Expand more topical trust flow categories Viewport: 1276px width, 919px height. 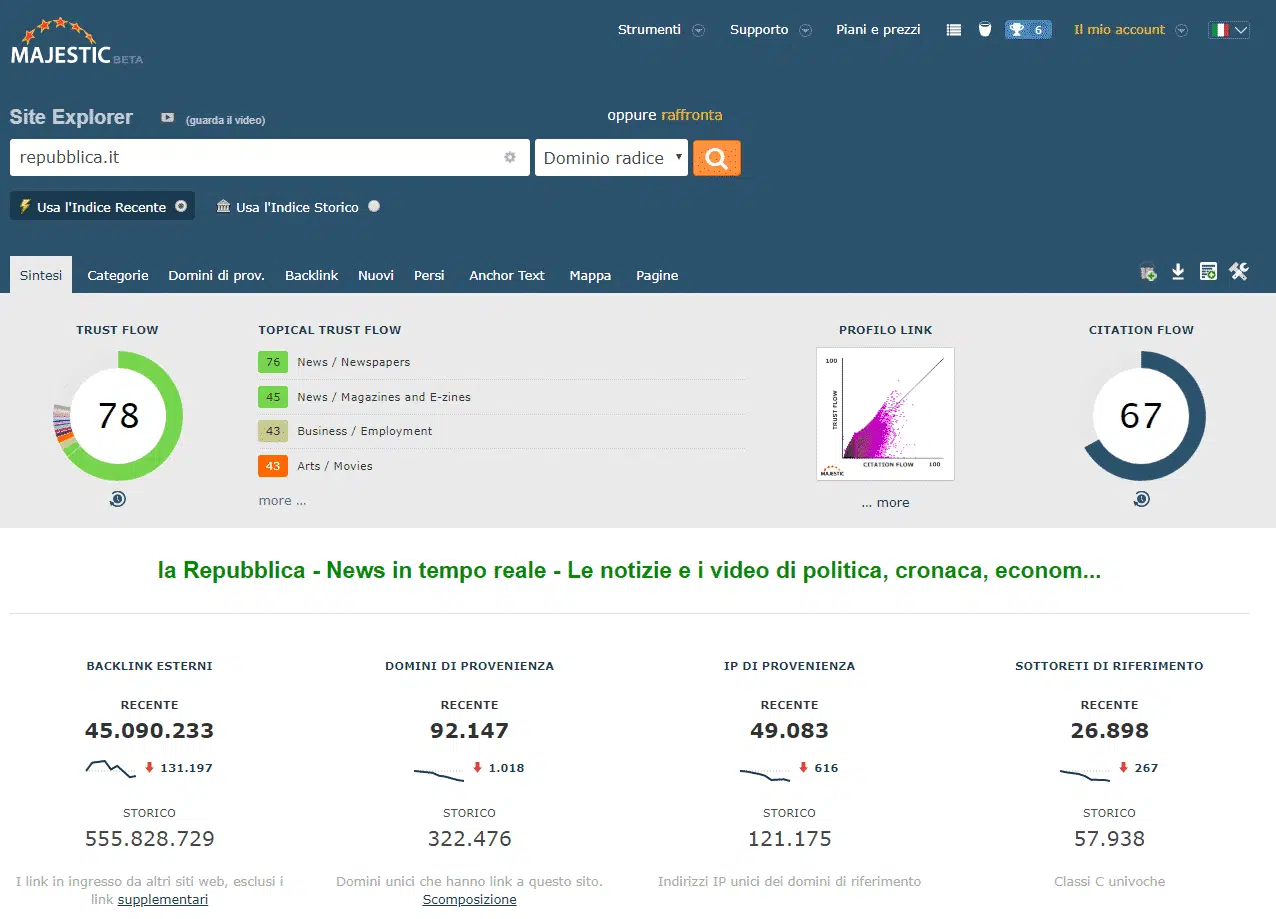282,501
